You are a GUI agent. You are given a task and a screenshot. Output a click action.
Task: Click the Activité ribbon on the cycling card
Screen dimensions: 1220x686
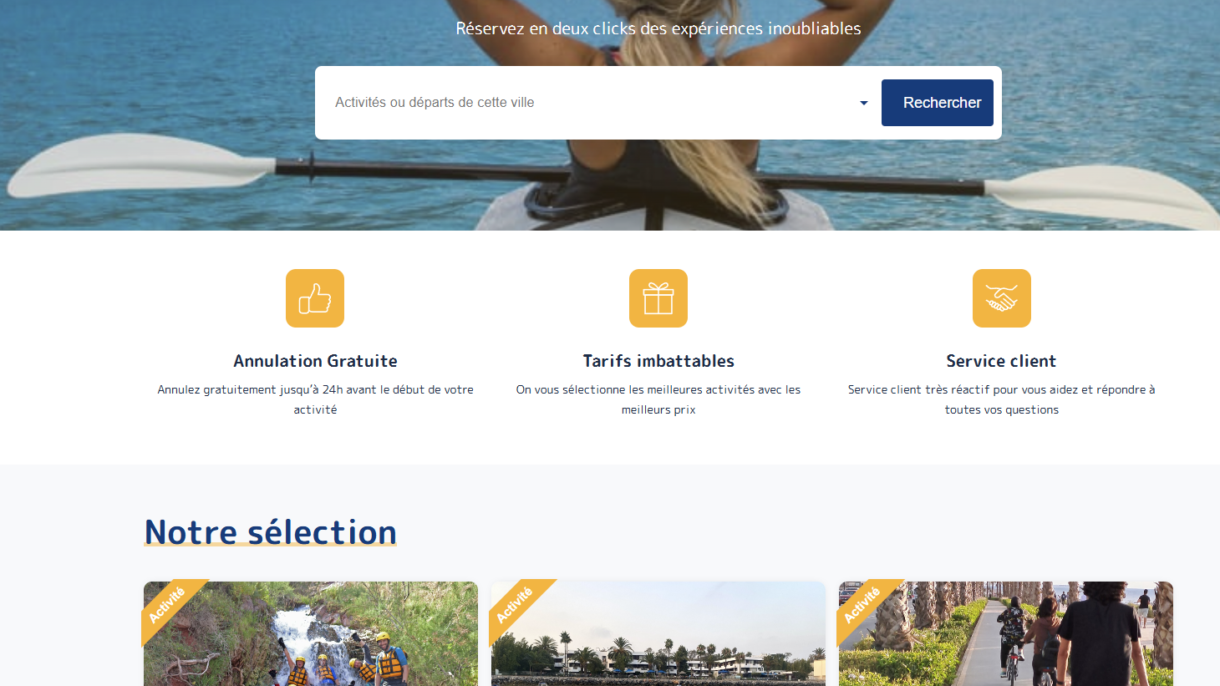tap(864, 606)
